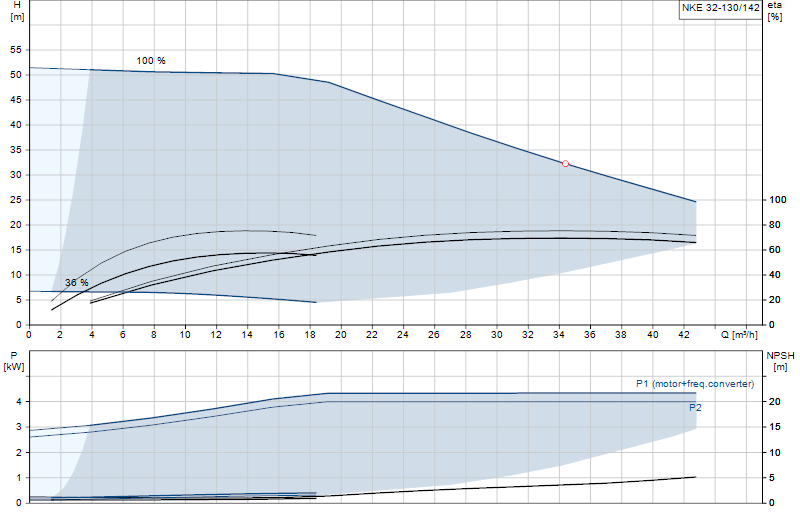Click the NPSH [m] axis label
This screenshot has width=800, height=520.
780,361
